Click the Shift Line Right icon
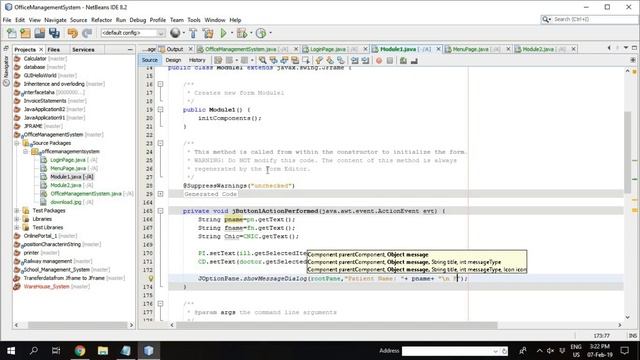 click(365, 60)
